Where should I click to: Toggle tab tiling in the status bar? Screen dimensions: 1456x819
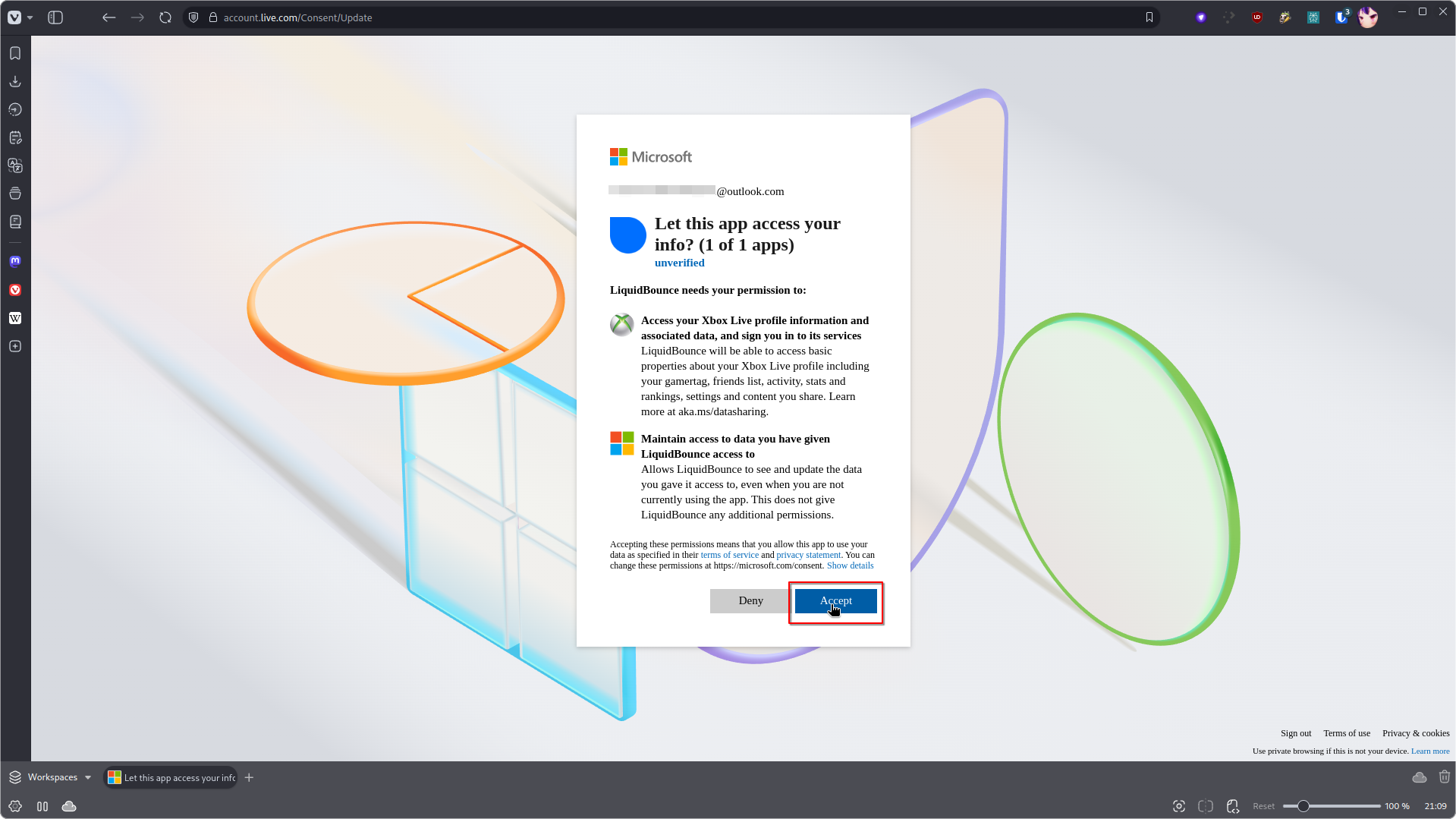coord(1204,805)
